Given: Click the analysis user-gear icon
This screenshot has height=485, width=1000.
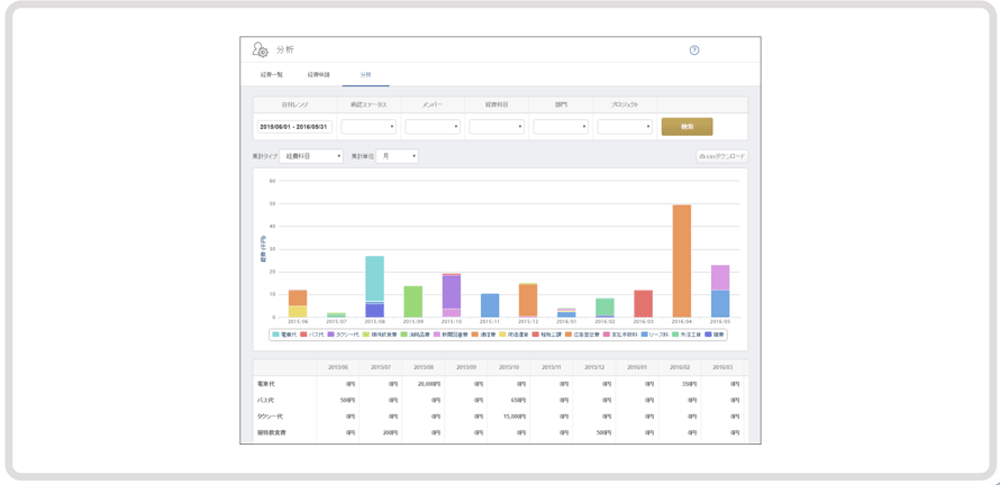Looking at the screenshot, I should point(260,50).
